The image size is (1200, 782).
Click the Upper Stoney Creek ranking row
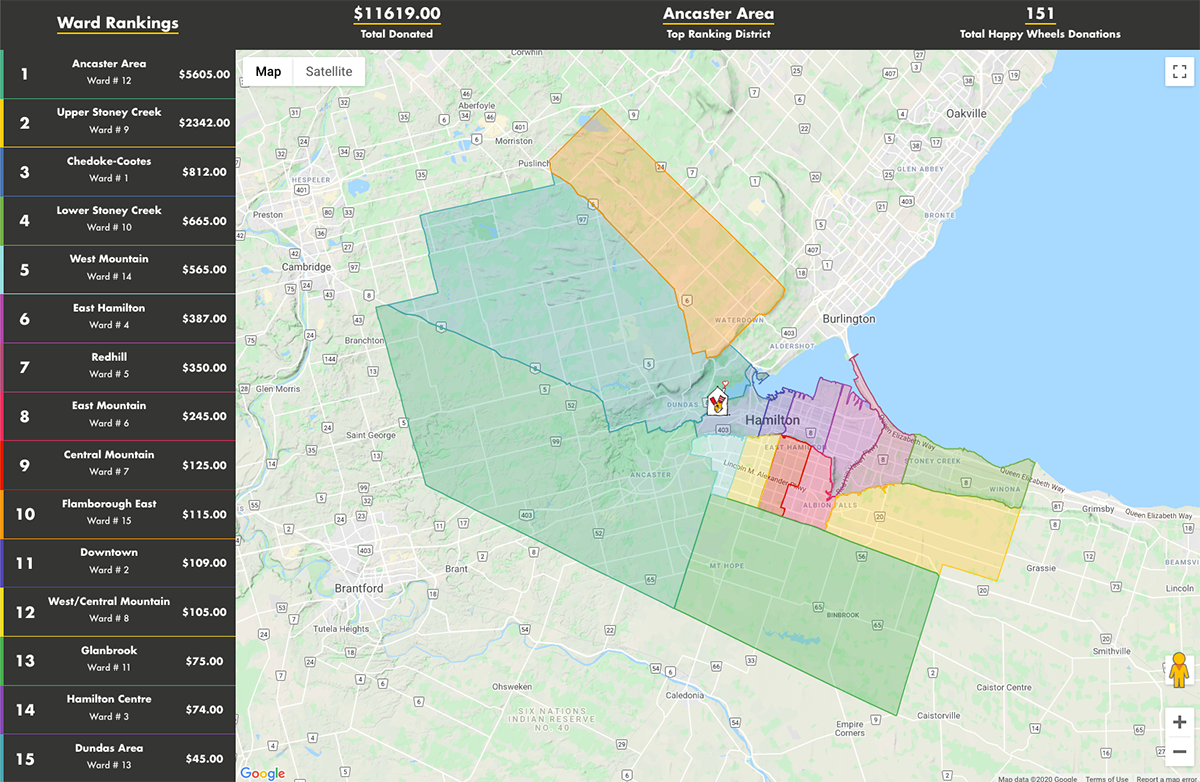pos(120,122)
